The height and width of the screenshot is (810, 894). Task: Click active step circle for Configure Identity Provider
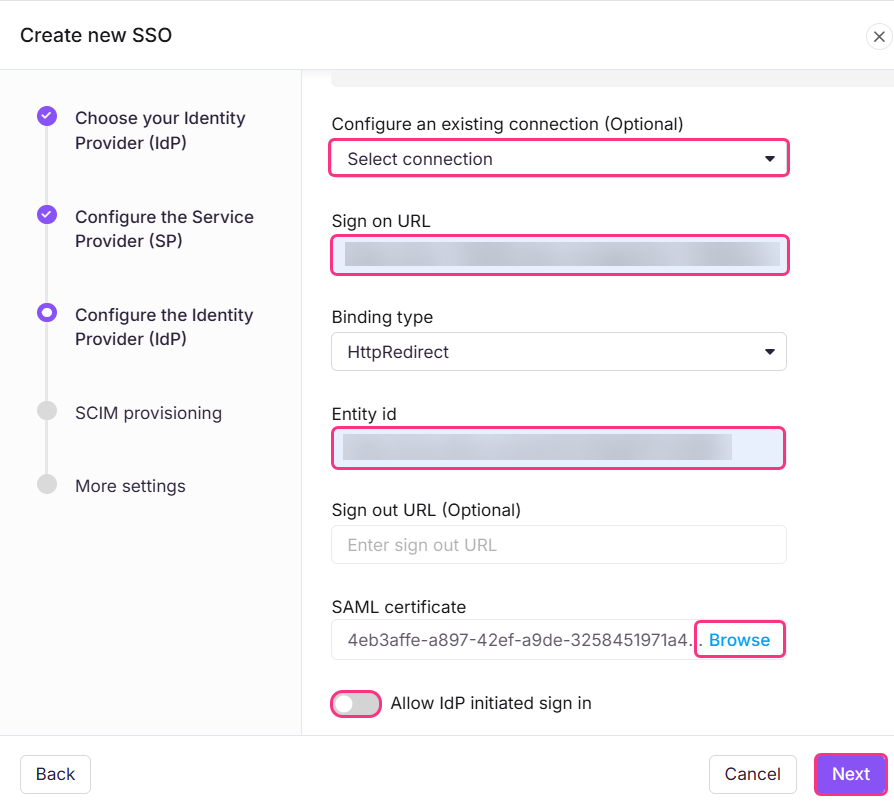[x=47, y=313]
